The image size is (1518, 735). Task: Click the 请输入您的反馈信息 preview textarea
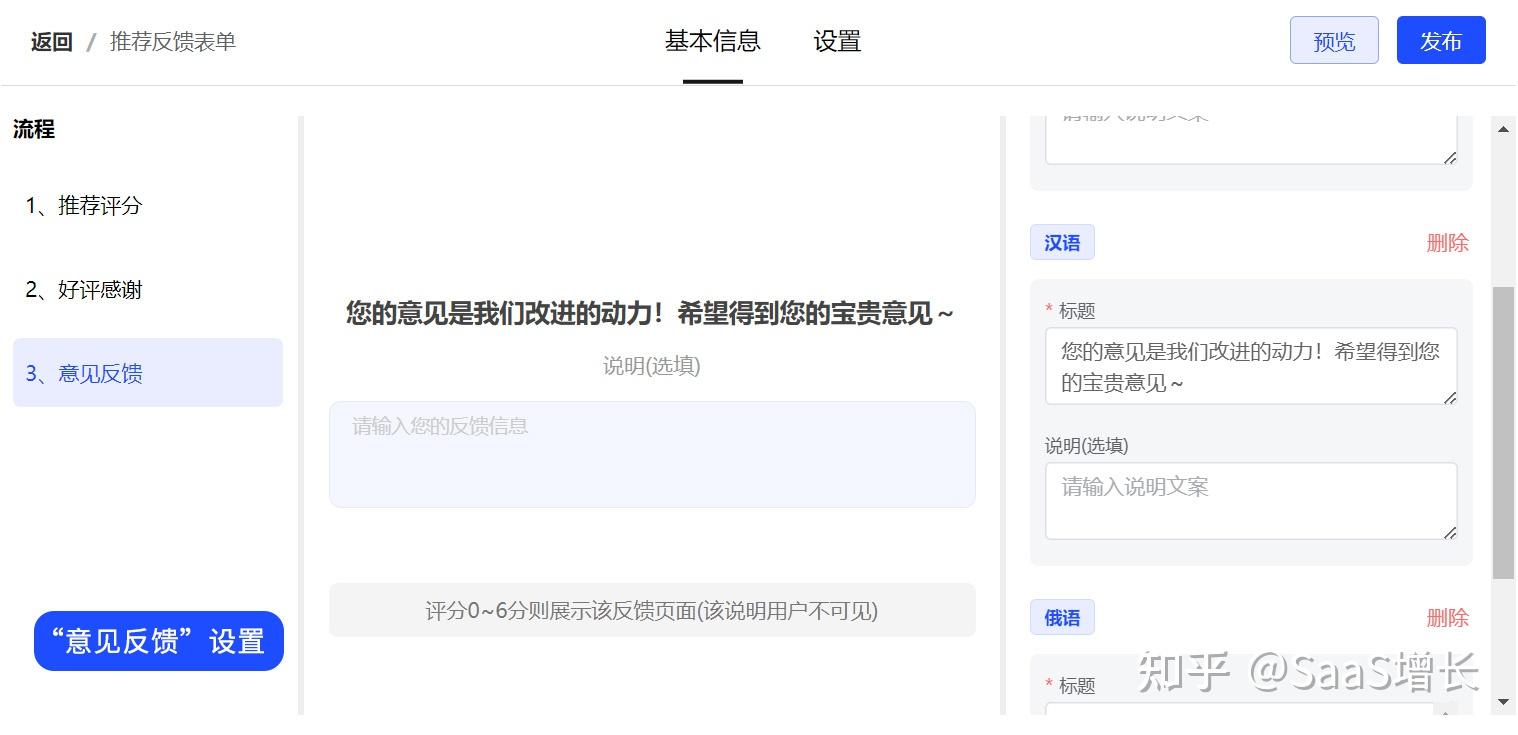(x=651, y=453)
